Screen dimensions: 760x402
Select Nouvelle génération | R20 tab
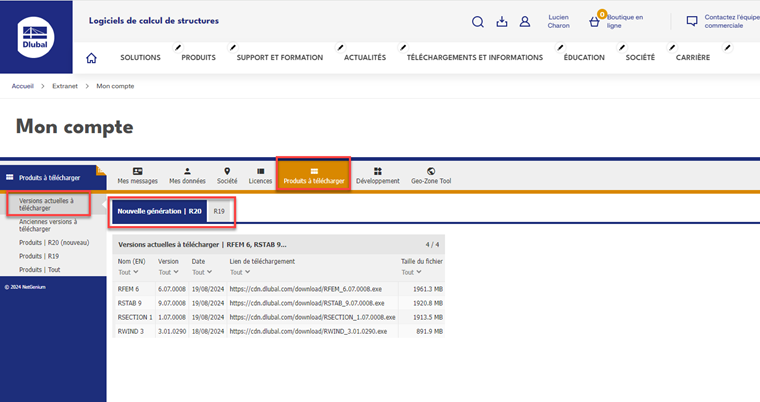(159, 211)
